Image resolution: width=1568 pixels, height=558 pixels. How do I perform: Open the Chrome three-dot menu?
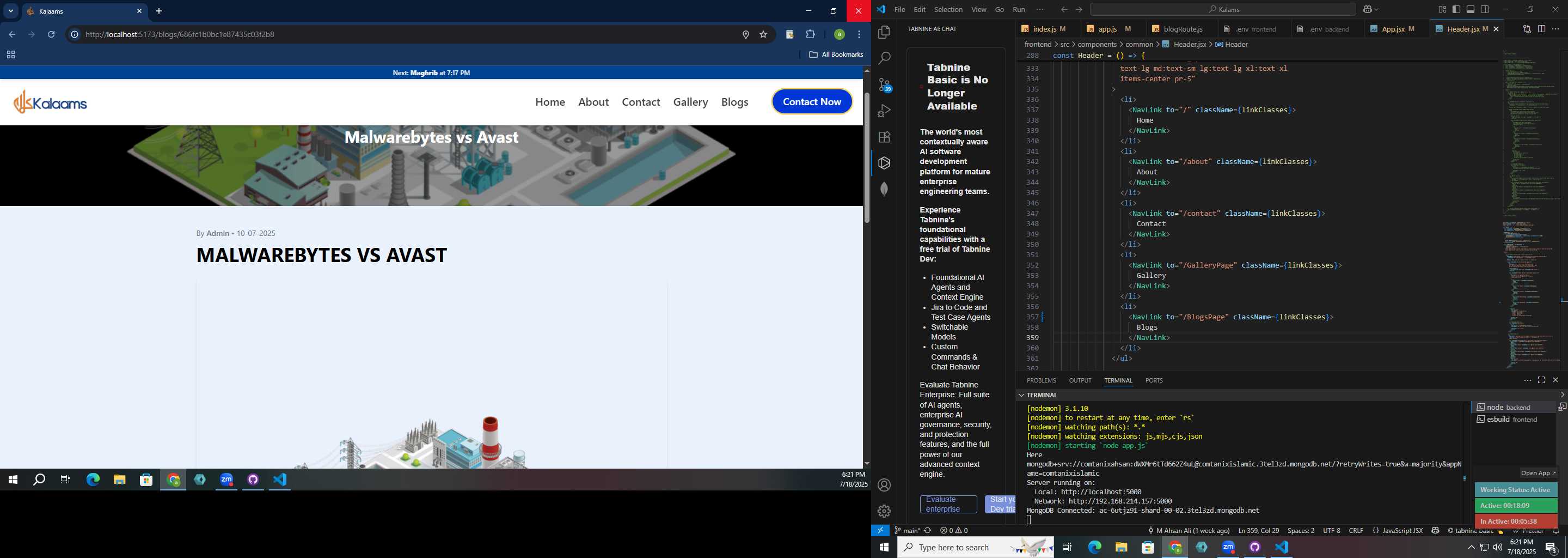860,35
